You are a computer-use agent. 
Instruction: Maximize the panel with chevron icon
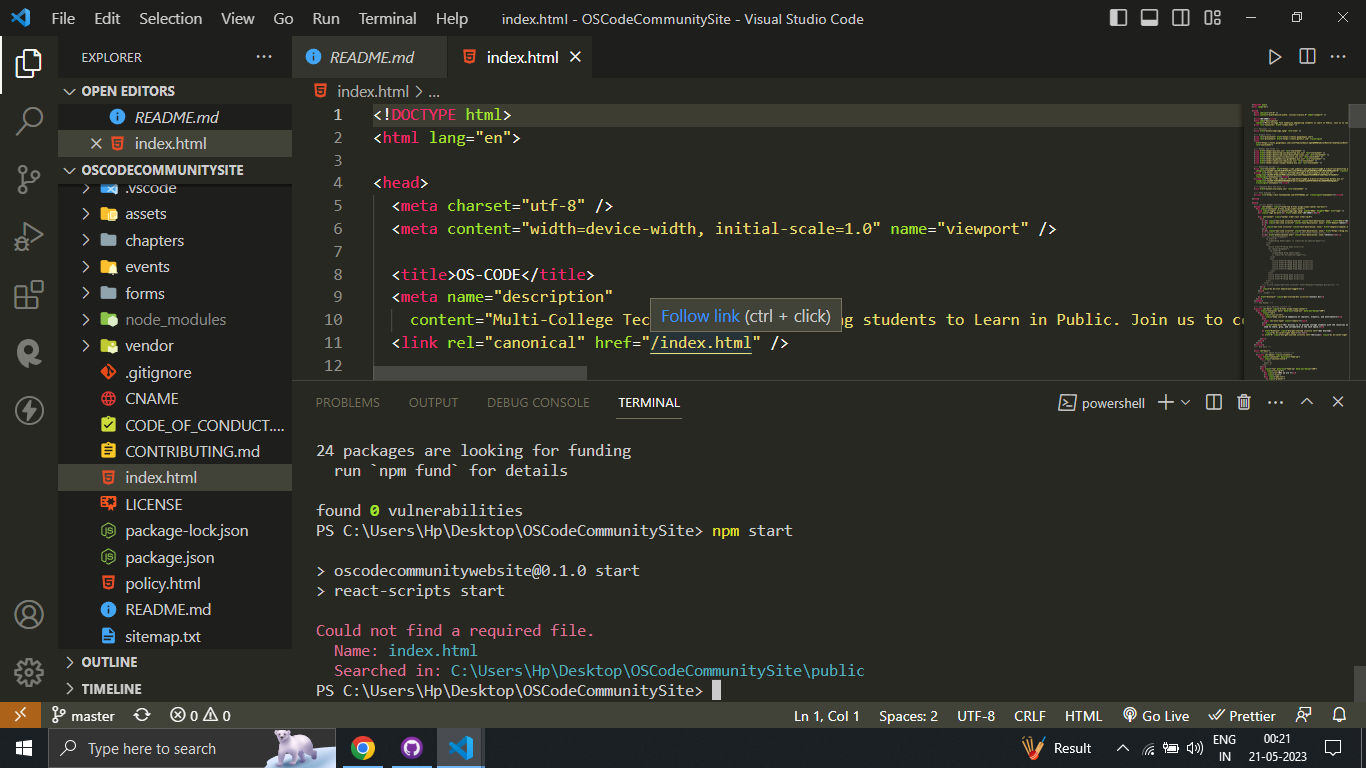click(x=1306, y=402)
